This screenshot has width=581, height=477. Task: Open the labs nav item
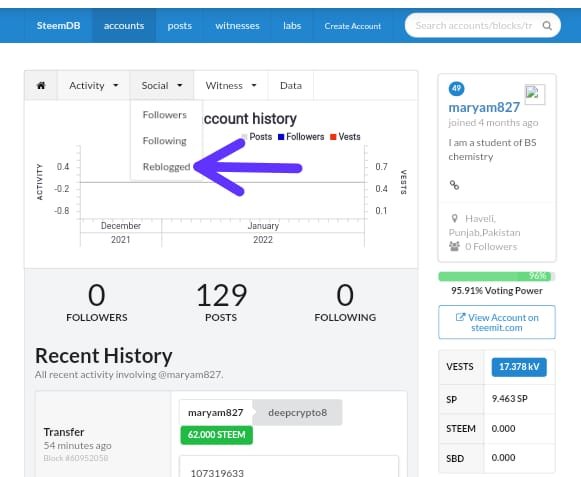pyautogui.click(x=292, y=26)
